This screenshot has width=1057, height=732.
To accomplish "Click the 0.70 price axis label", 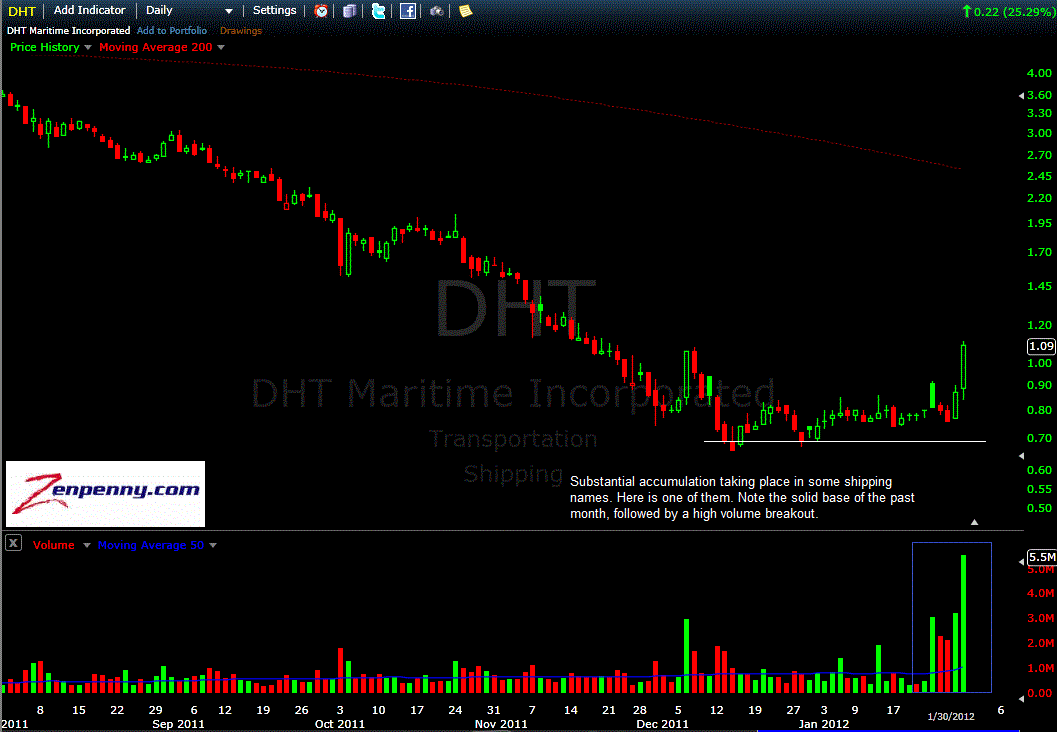I will click(x=1039, y=438).
